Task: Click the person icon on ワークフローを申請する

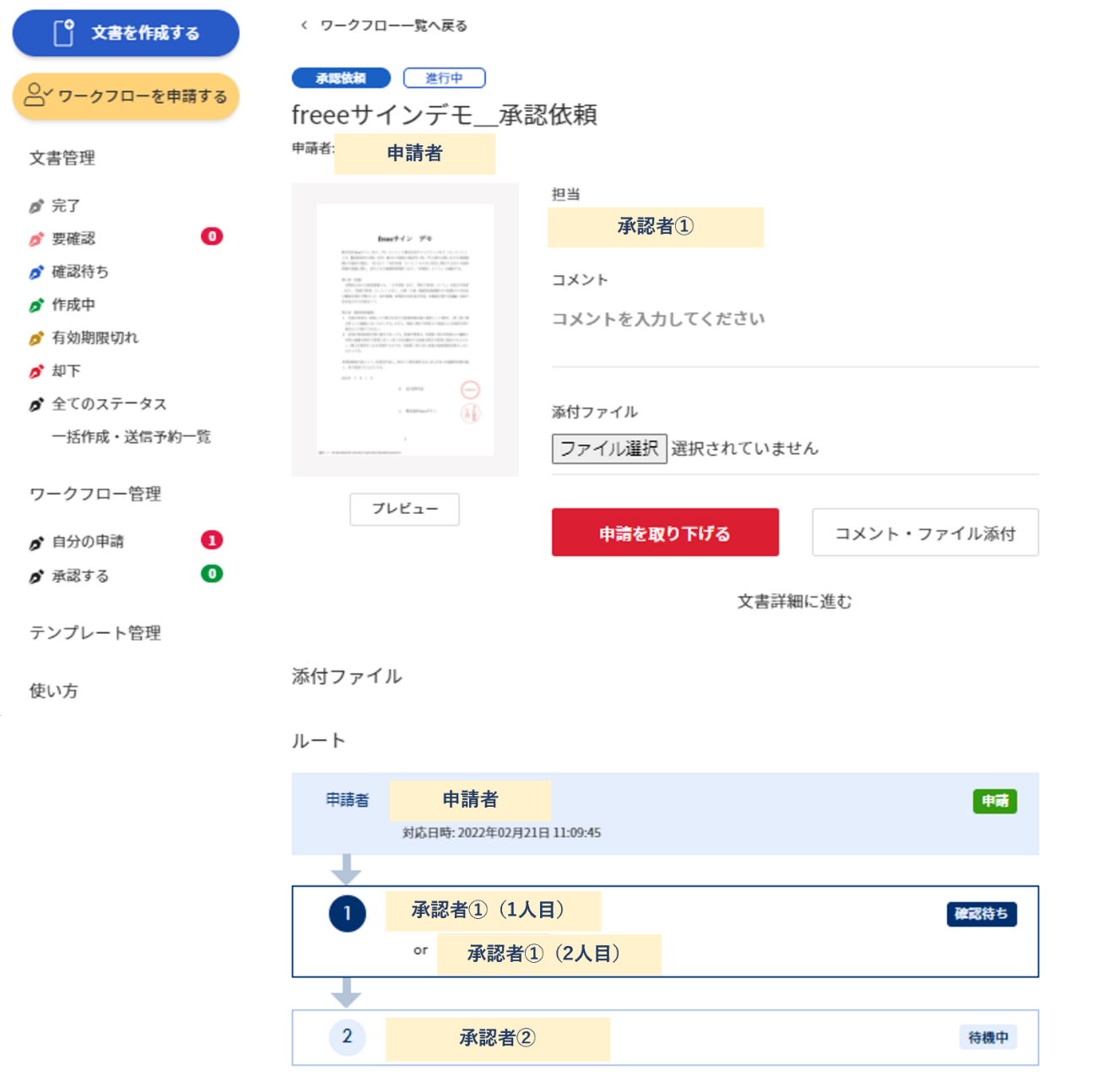Action: tap(38, 95)
